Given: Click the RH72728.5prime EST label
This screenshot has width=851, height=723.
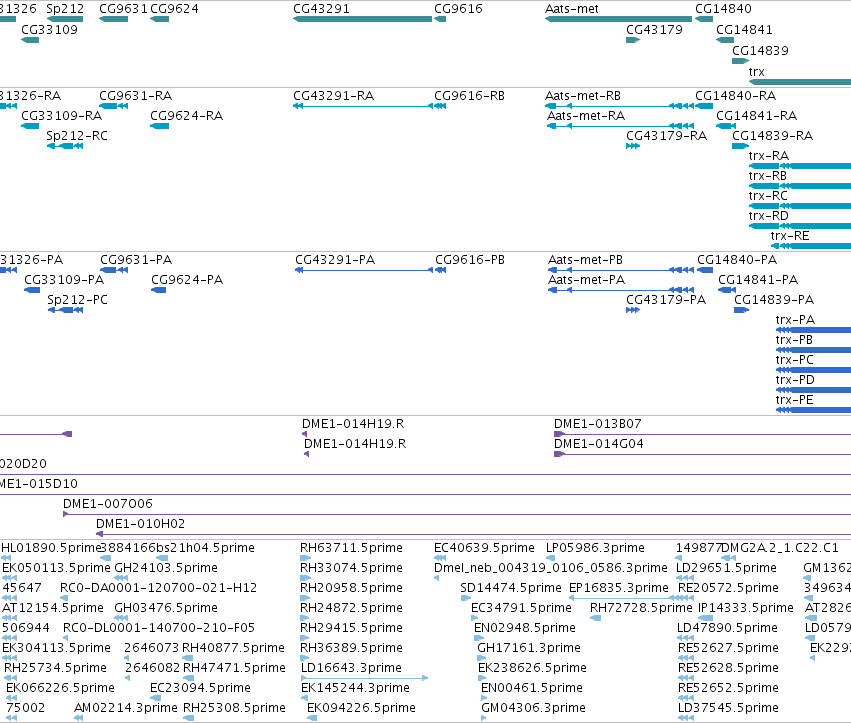Looking at the screenshot, I should pos(642,608).
